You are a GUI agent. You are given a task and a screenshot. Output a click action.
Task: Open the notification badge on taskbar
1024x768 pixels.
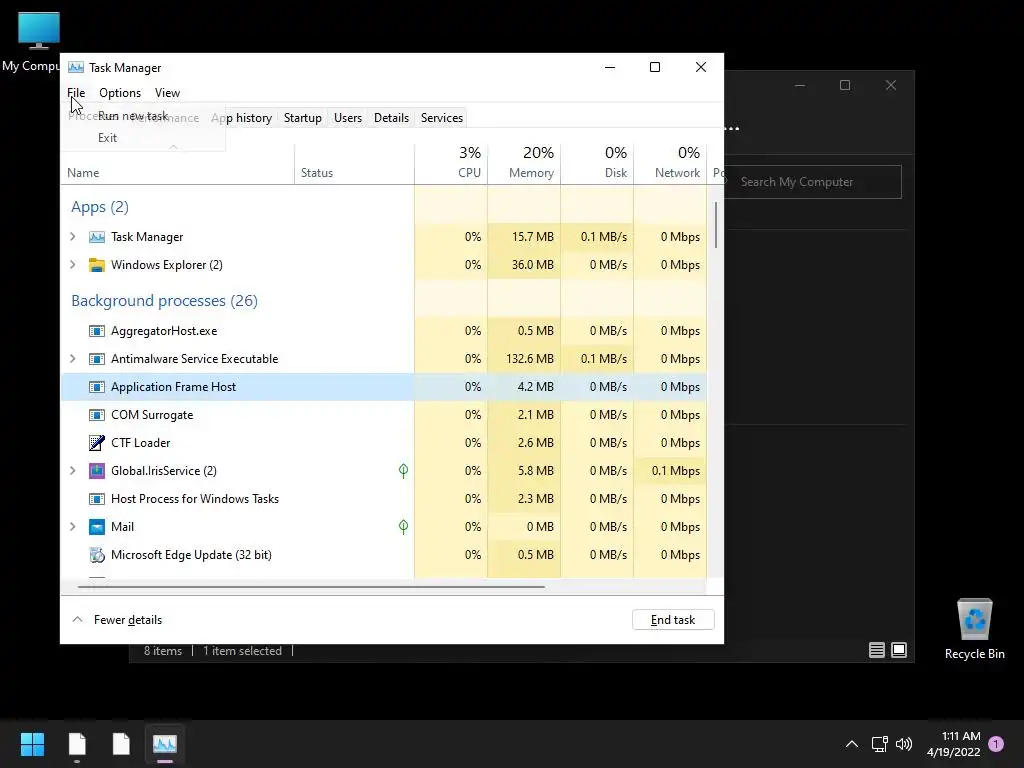[996, 744]
